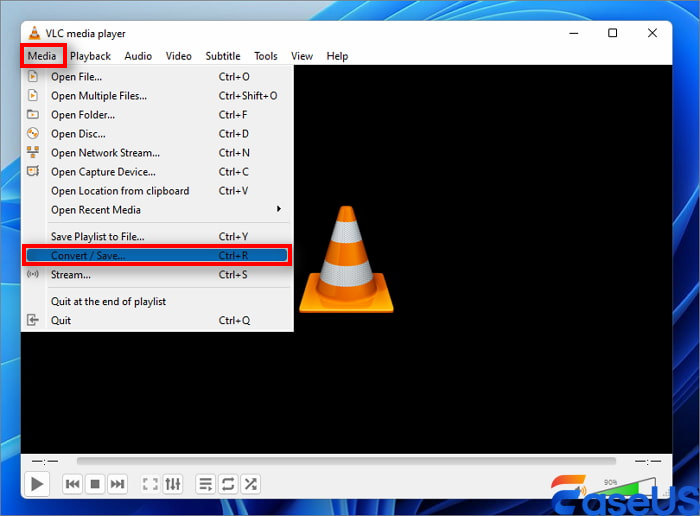Viewport: 700px width, 516px height.
Task: Show extended settings equalizer icon
Action: coord(173,484)
